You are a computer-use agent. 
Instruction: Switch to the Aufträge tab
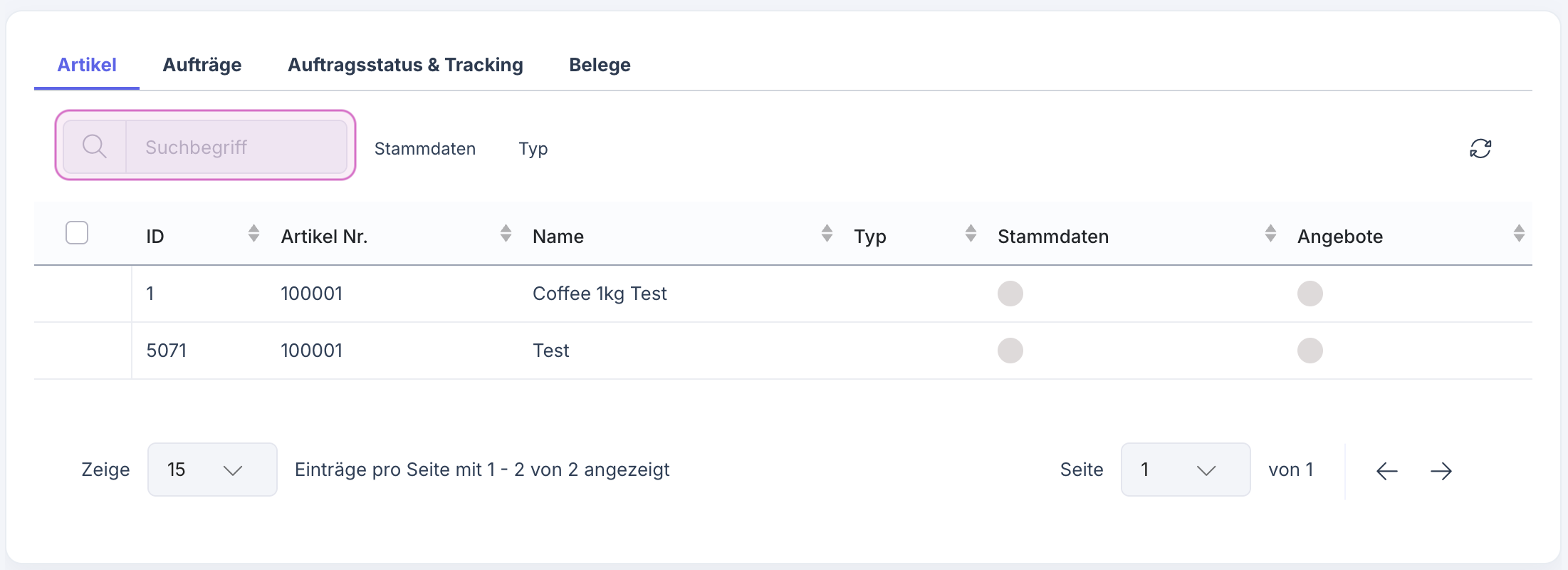point(202,65)
